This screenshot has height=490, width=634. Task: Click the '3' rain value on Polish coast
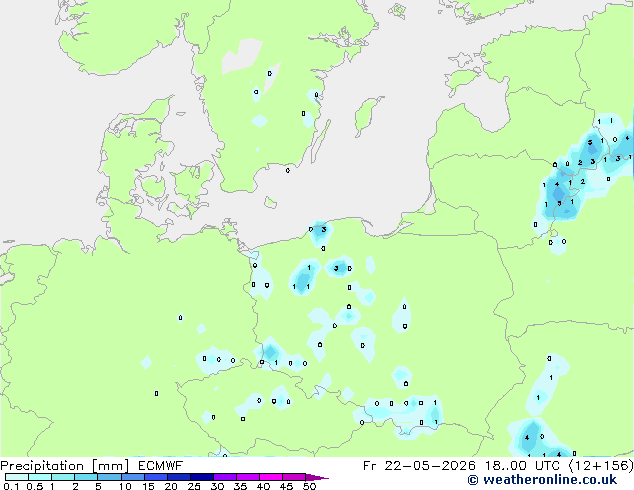[323, 230]
